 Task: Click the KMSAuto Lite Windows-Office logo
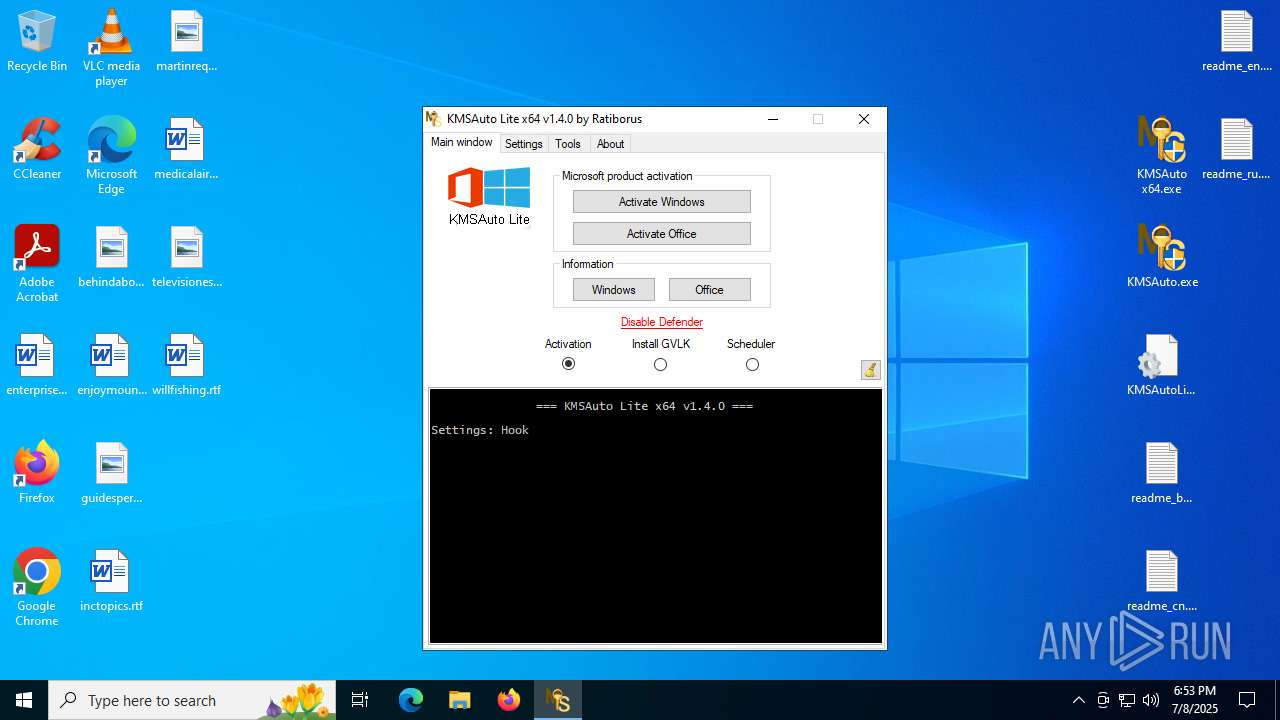(489, 196)
